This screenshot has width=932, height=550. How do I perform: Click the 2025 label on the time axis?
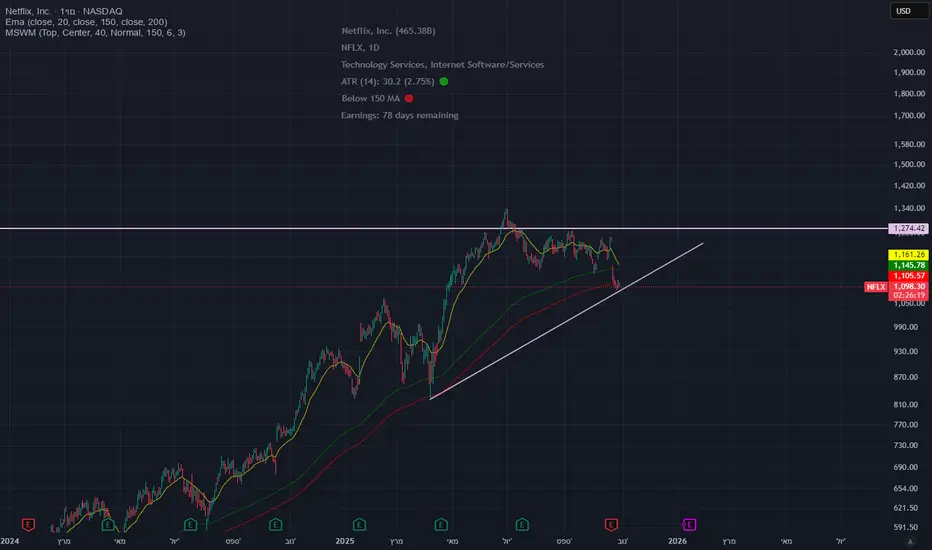[346, 541]
